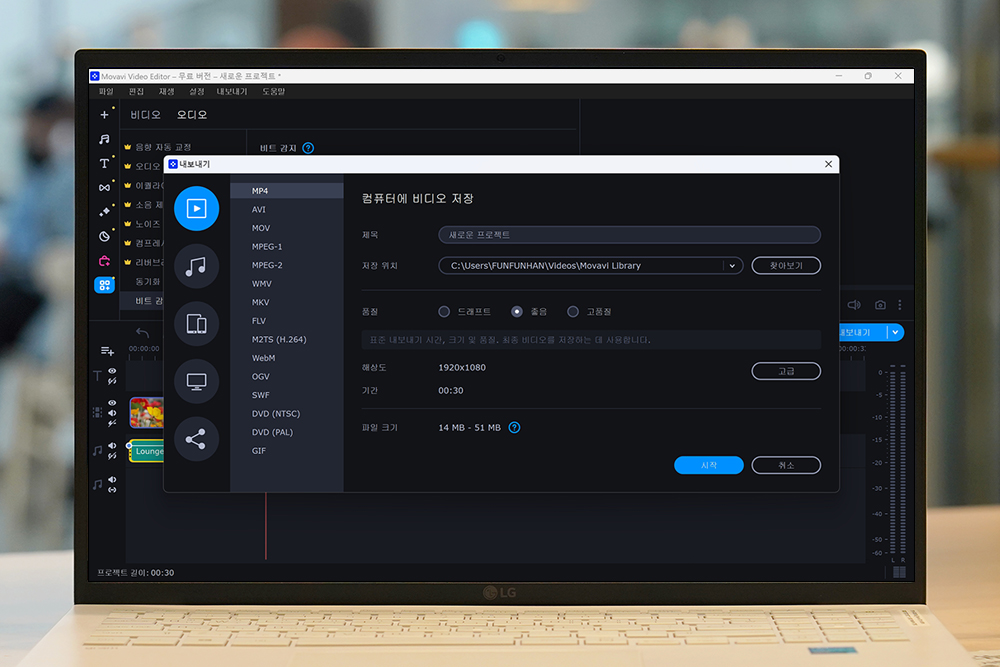This screenshot has width=1000, height=667.
Task: Open the Titles T panel in sidebar
Action: [x=104, y=163]
